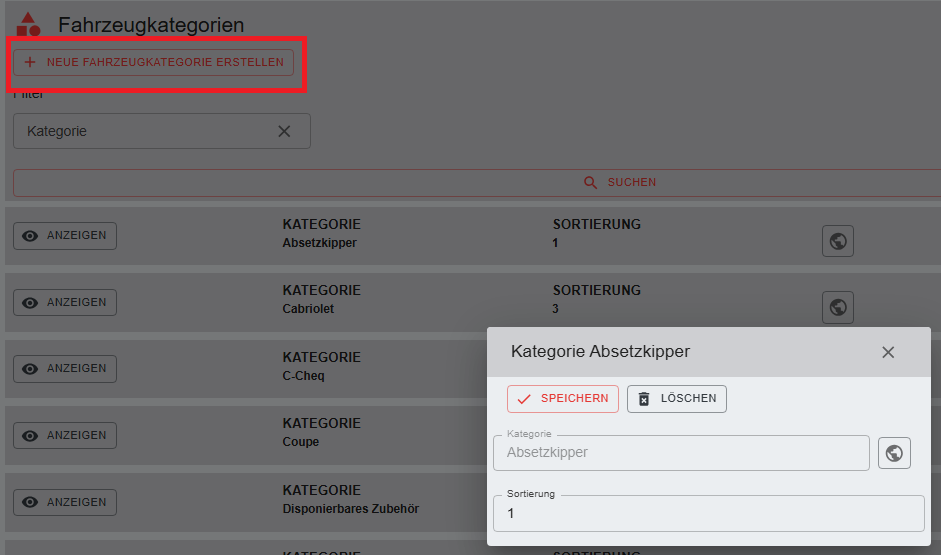Viewport: 941px width, 555px height.
Task: Click the Absetzkipper row Sortierung value
Action: 556,243
